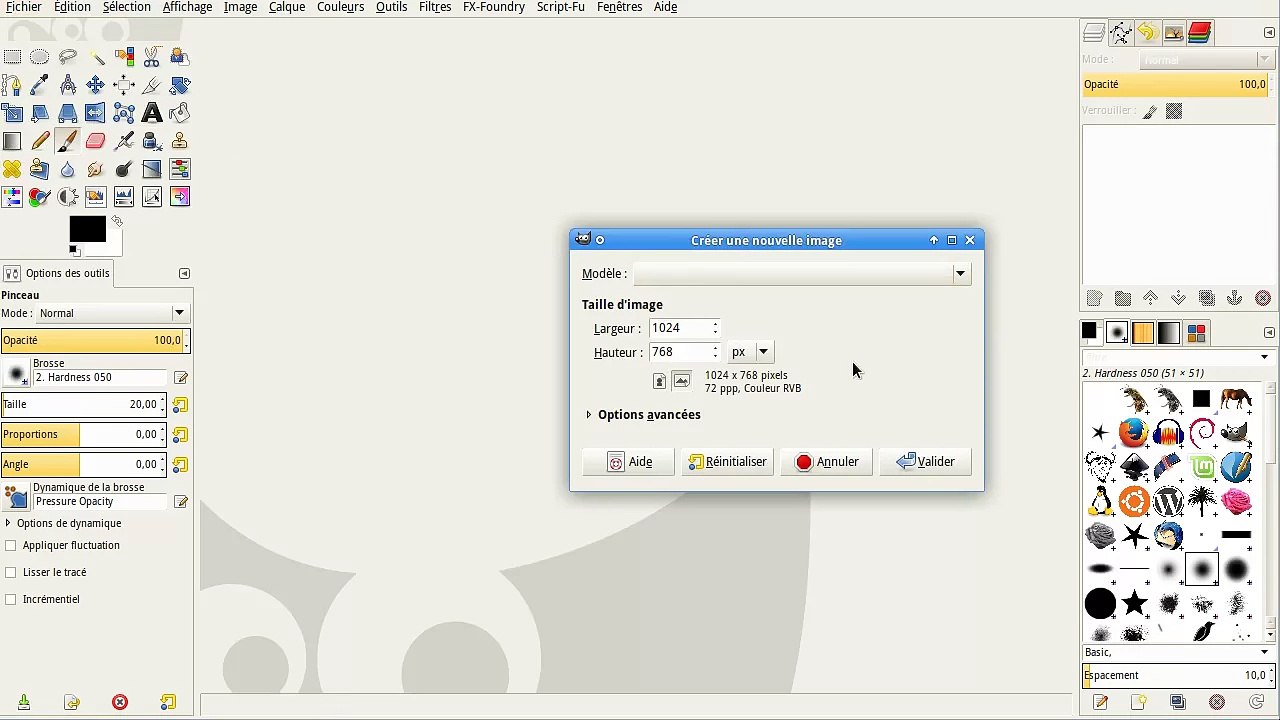The width and height of the screenshot is (1280, 720).
Task: Select the Blend gradient tool
Action: 12,141
